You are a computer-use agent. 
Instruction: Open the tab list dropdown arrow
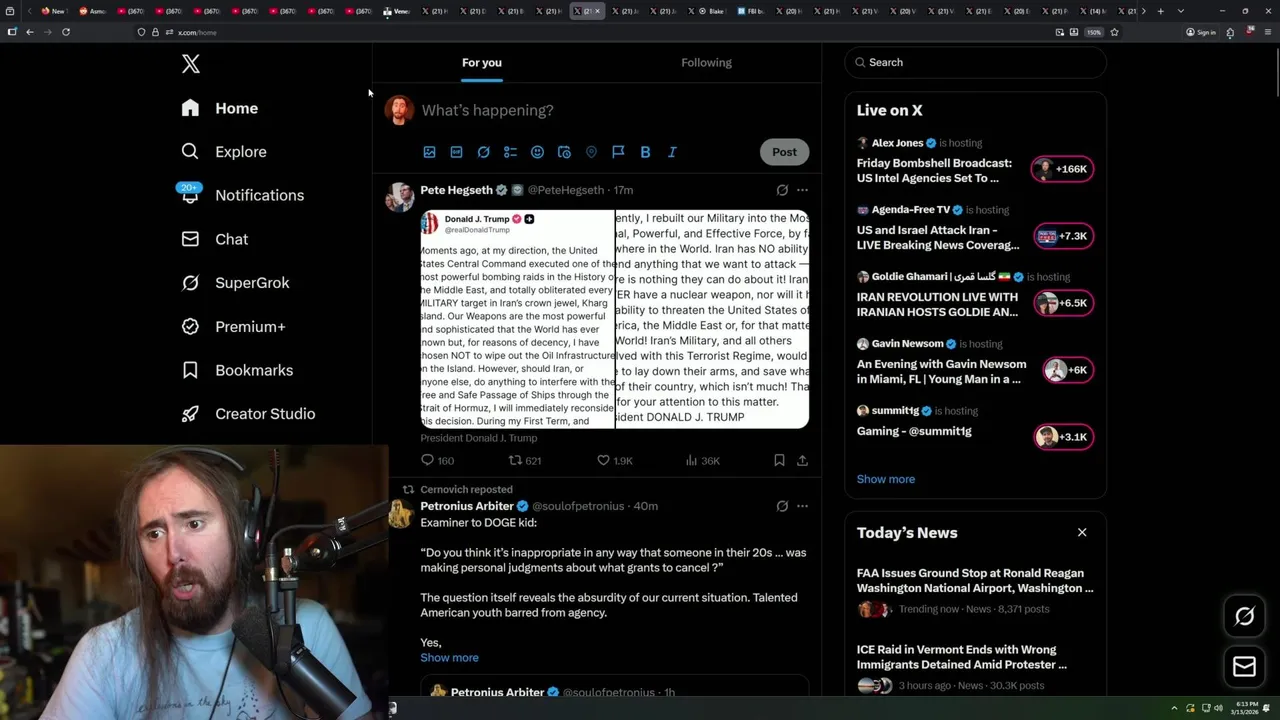pyautogui.click(x=1181, y=11)
